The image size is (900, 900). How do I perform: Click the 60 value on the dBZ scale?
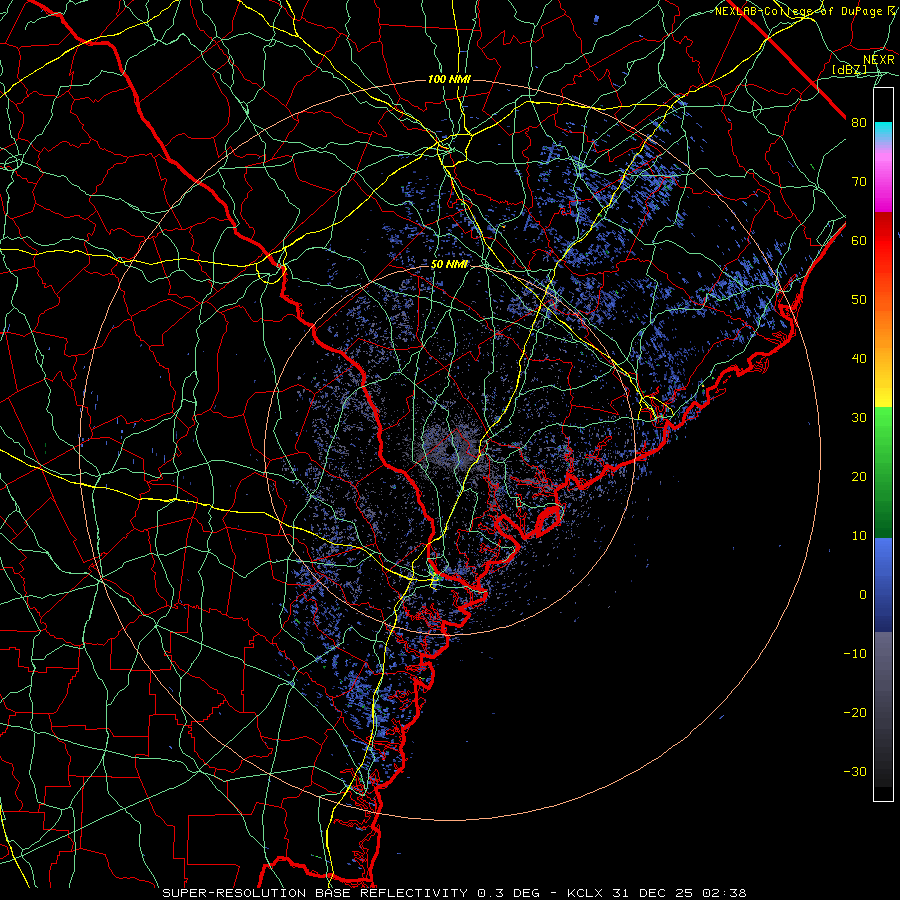pos(859,240)
